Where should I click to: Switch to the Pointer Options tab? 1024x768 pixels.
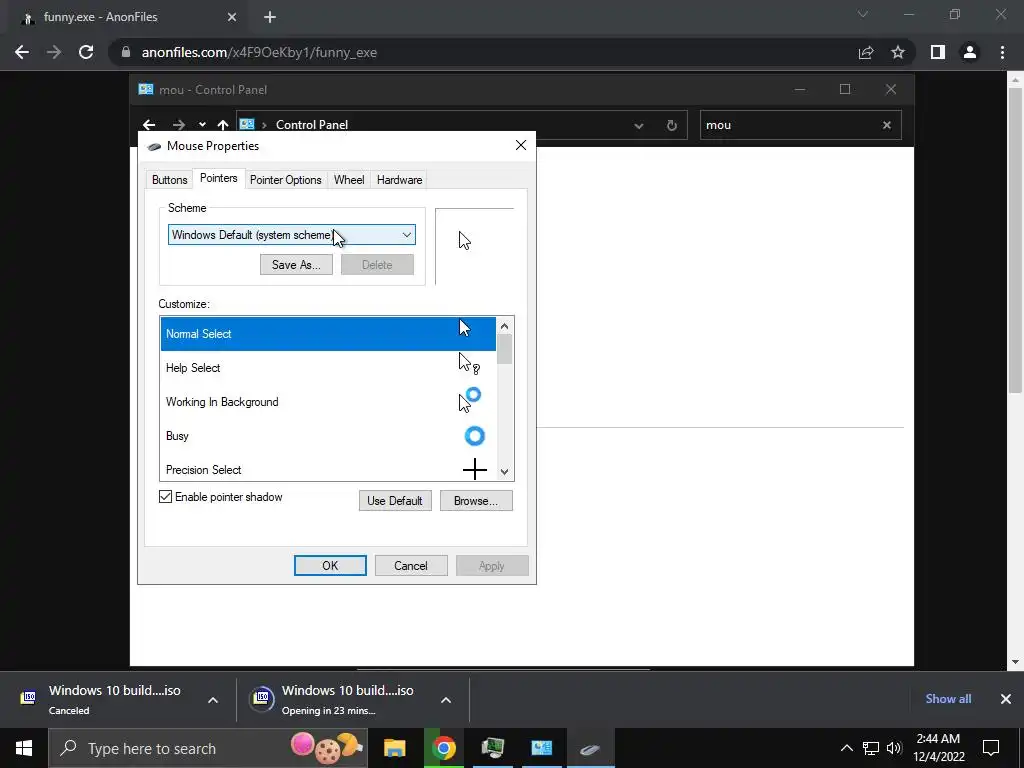285,180
